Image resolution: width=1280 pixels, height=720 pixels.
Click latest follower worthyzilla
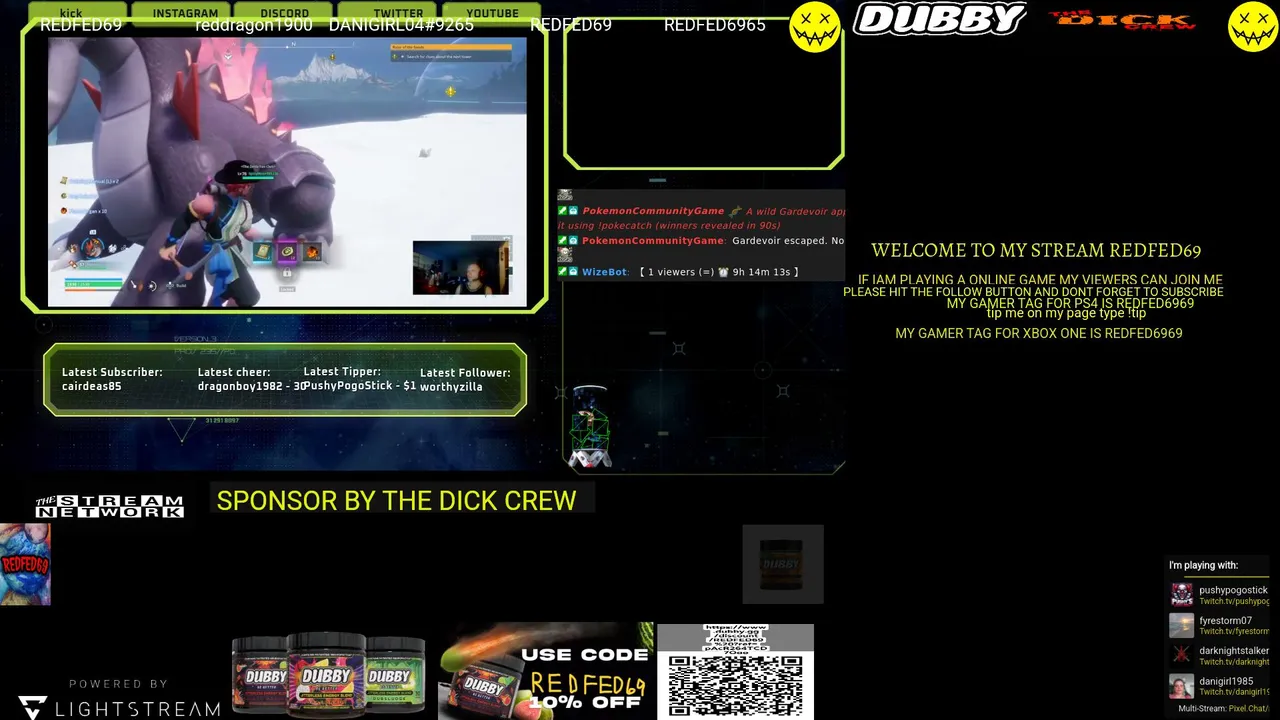point(451,387)
